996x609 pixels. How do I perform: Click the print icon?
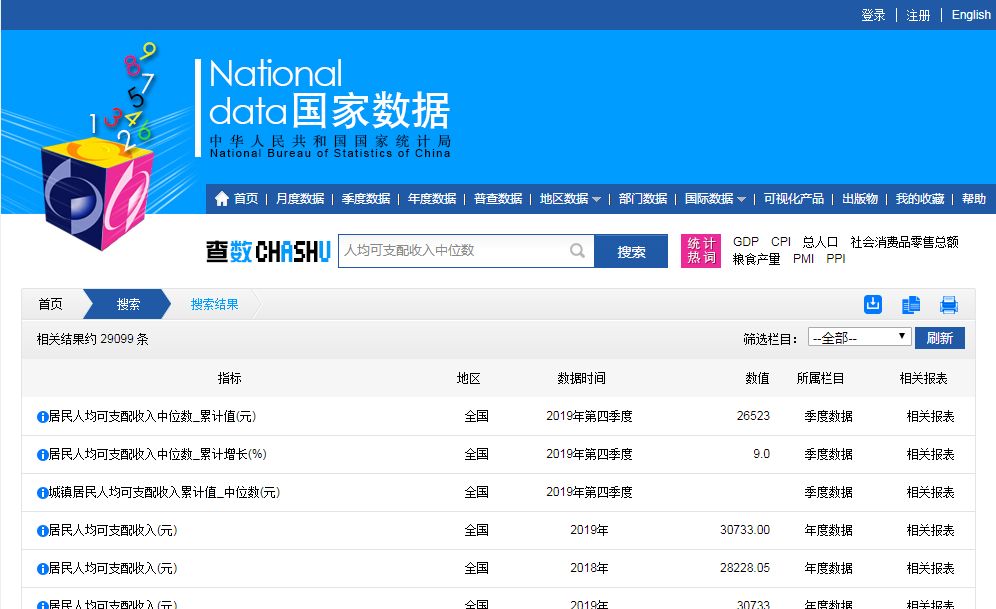tap(948, 304)
